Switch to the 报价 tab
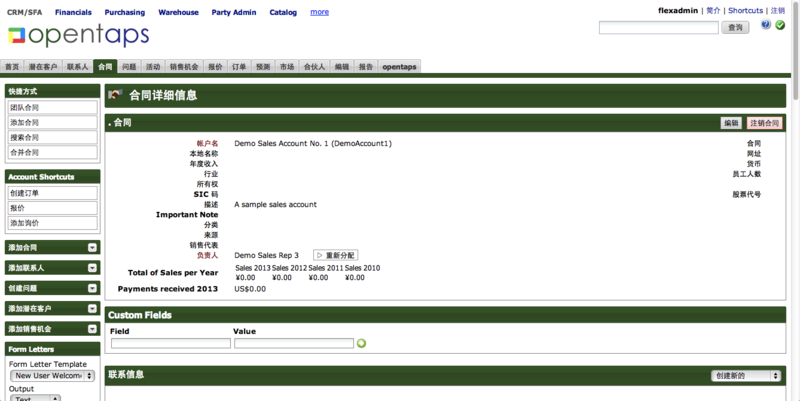The image size is (800, 401). [x=215, y=67]
